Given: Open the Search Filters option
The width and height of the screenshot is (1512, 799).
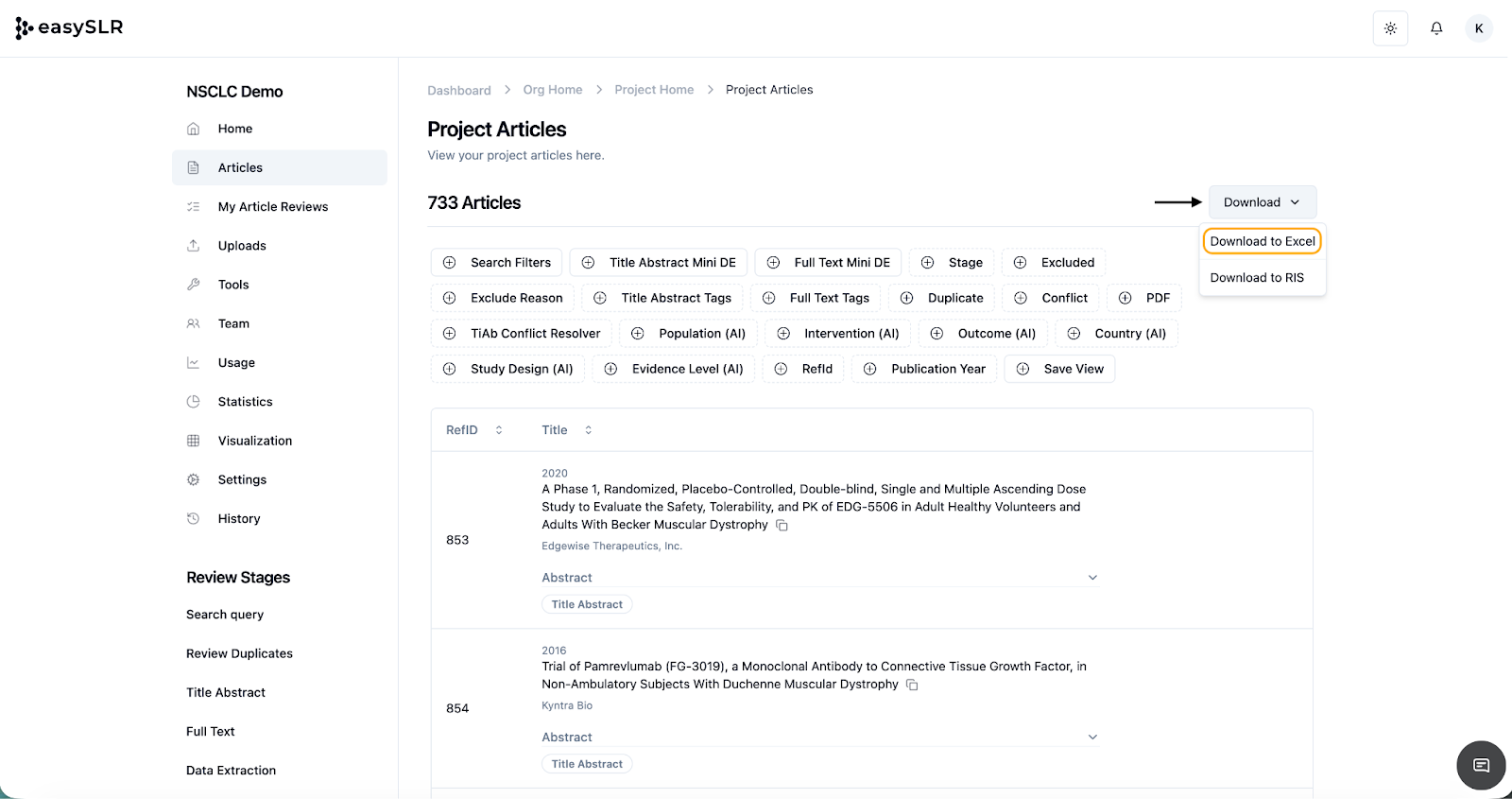Looking at the screenshot, I should 497,263.
